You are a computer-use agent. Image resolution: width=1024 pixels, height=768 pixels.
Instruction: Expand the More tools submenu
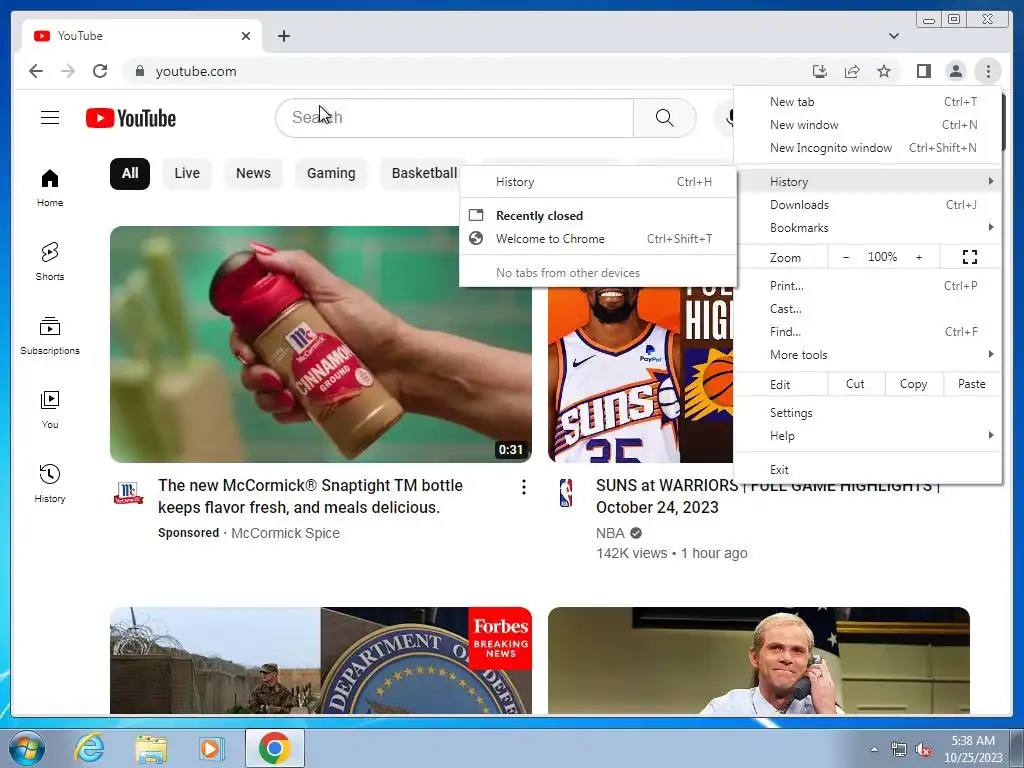point(868,355)
